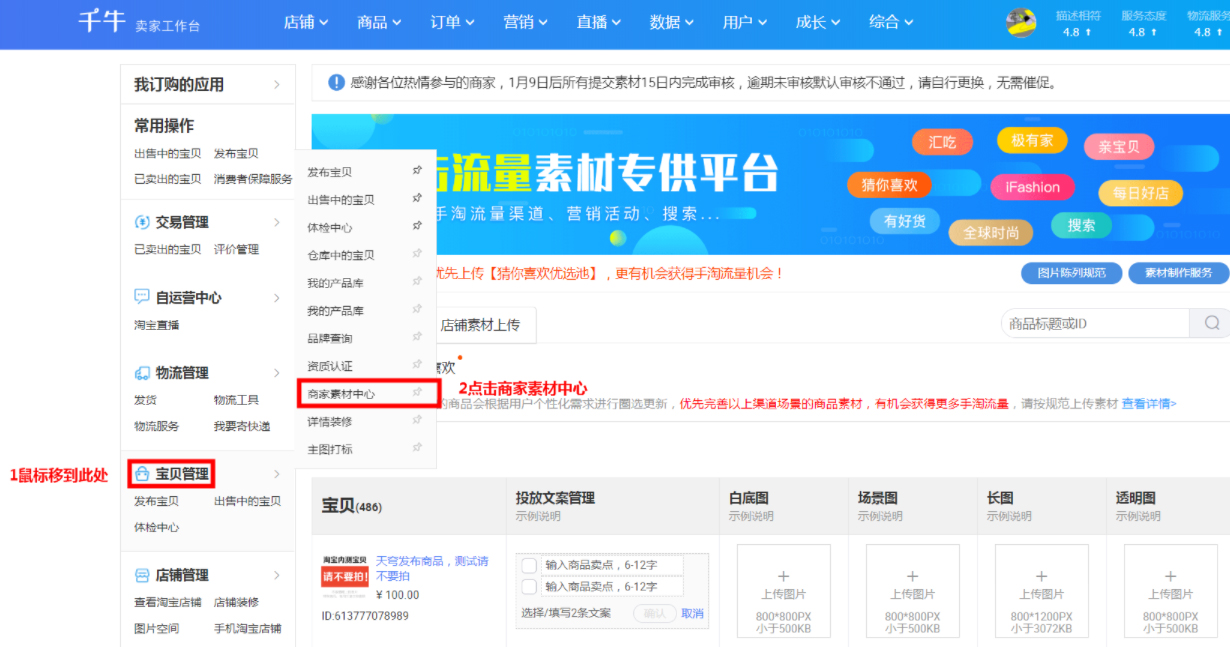Click the 商品标题或ID search input field
Screen dimensions: 1230x647
point(1090,323)
